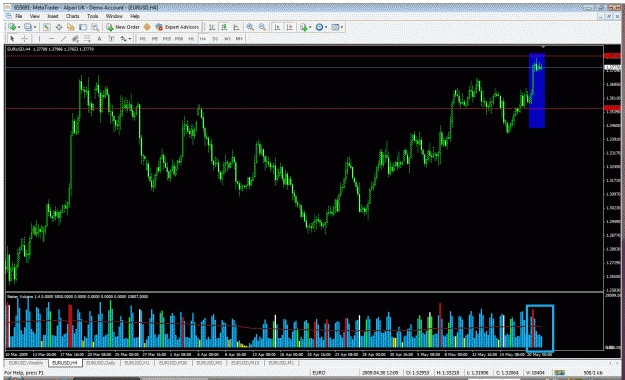Toggle the Terminal window icon
The width and height of the screenshot is (625, 380).
83,27
